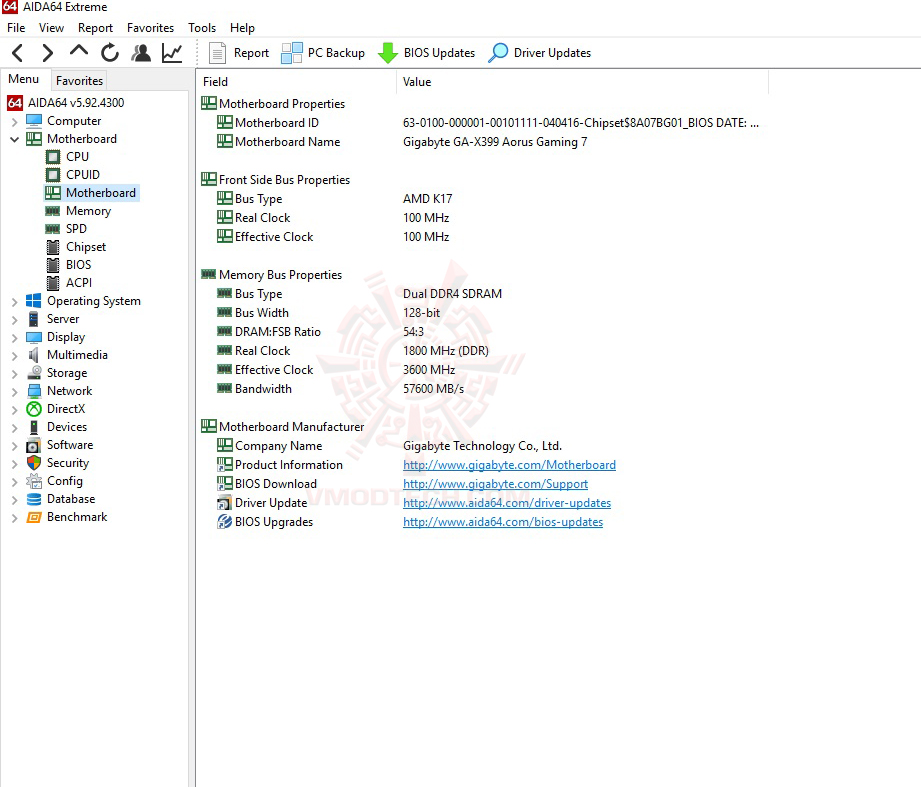
Task: Expand the Security tree node
Action: click(15, 464)
